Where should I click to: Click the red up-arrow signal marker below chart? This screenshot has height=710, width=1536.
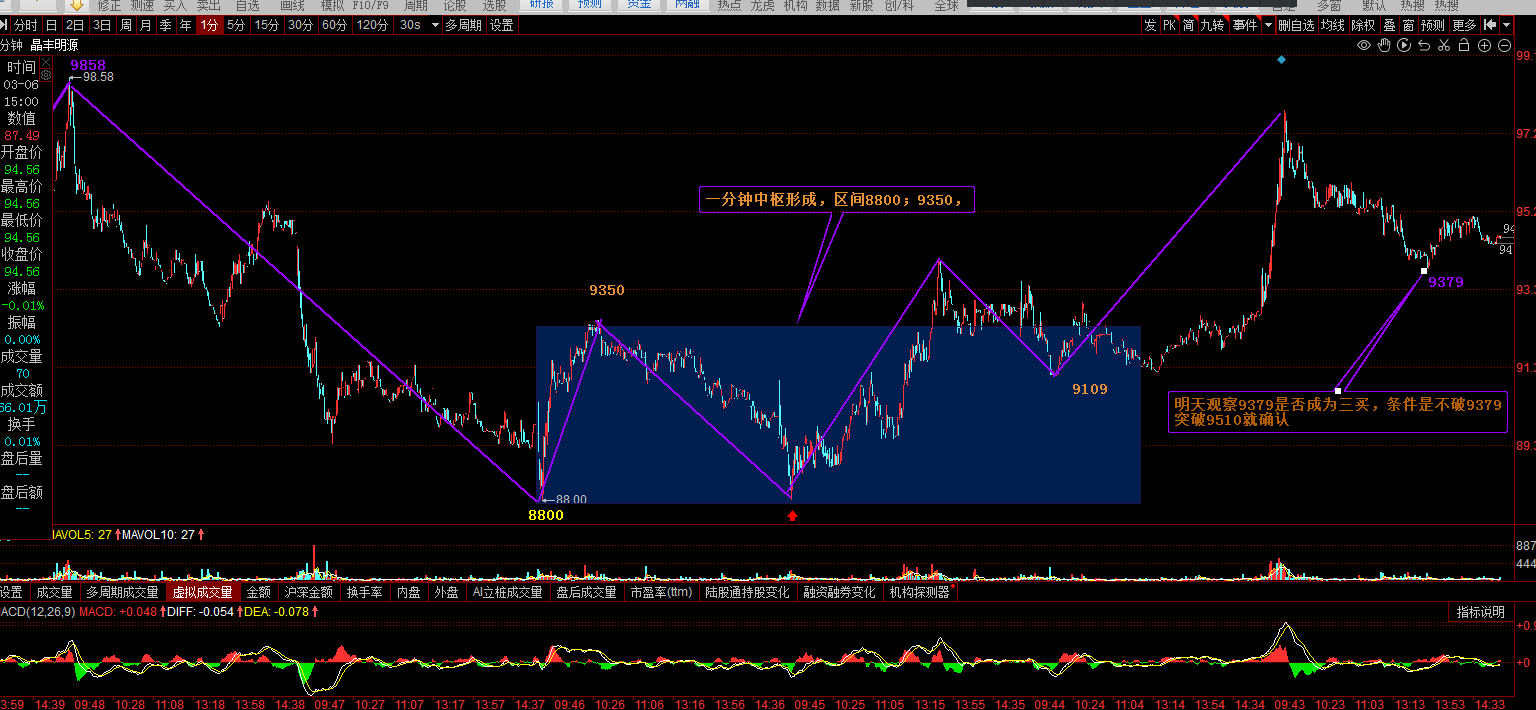tap(792, 516)
